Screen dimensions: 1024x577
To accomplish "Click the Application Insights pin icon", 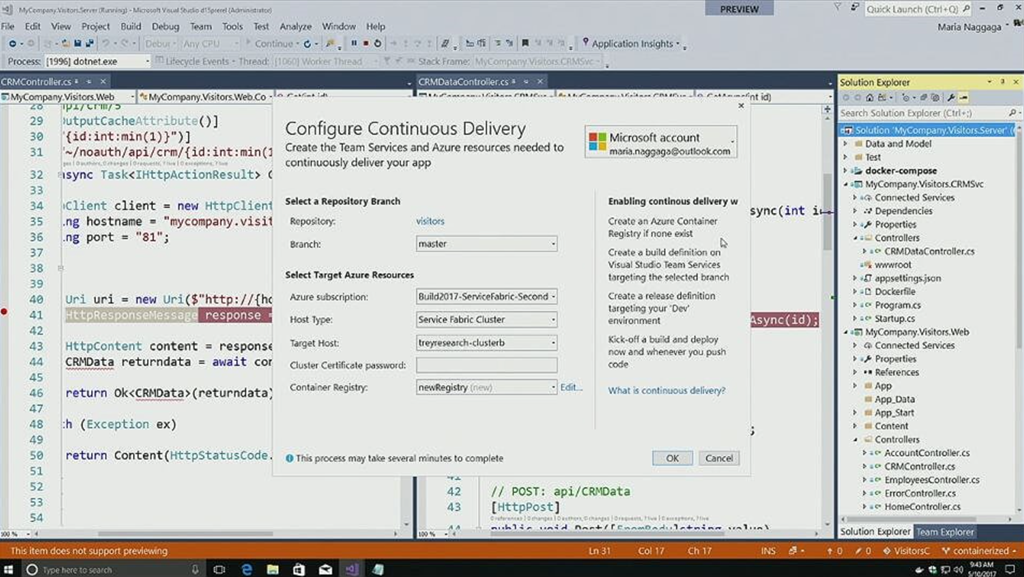I will point(586,42).
